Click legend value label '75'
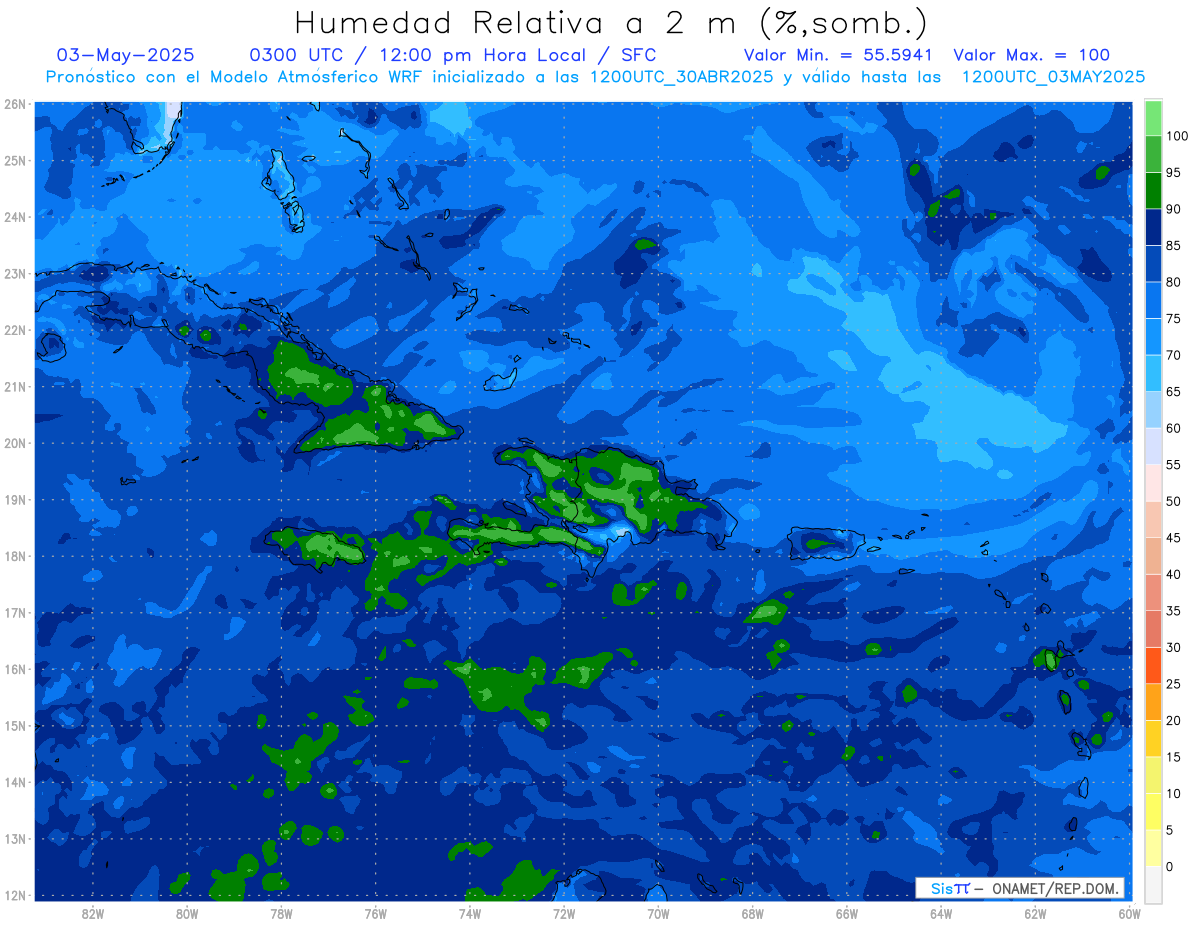This screenshot has height=927, width=1200. click(x=1173, y=319)
